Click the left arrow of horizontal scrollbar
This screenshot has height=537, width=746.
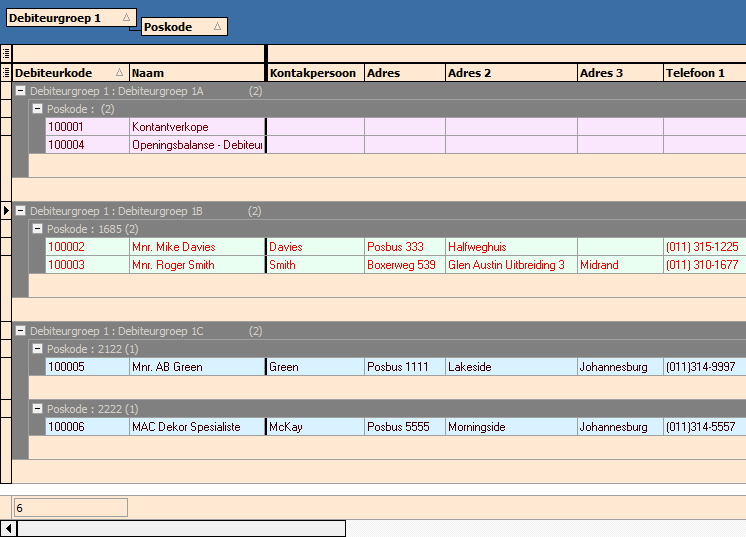[x=8, y=528]
